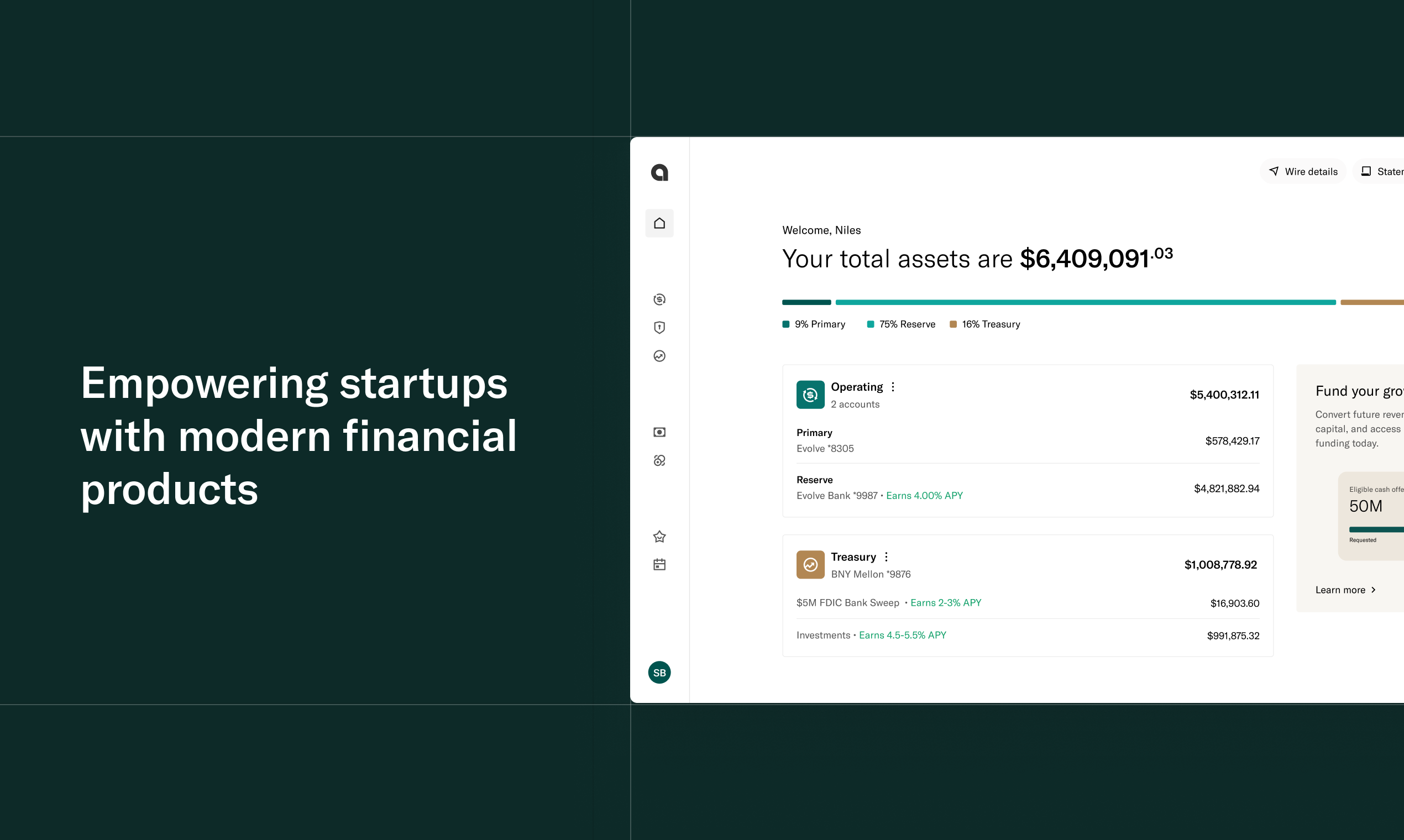Open the Operating account overflow menu

[893, 387]
